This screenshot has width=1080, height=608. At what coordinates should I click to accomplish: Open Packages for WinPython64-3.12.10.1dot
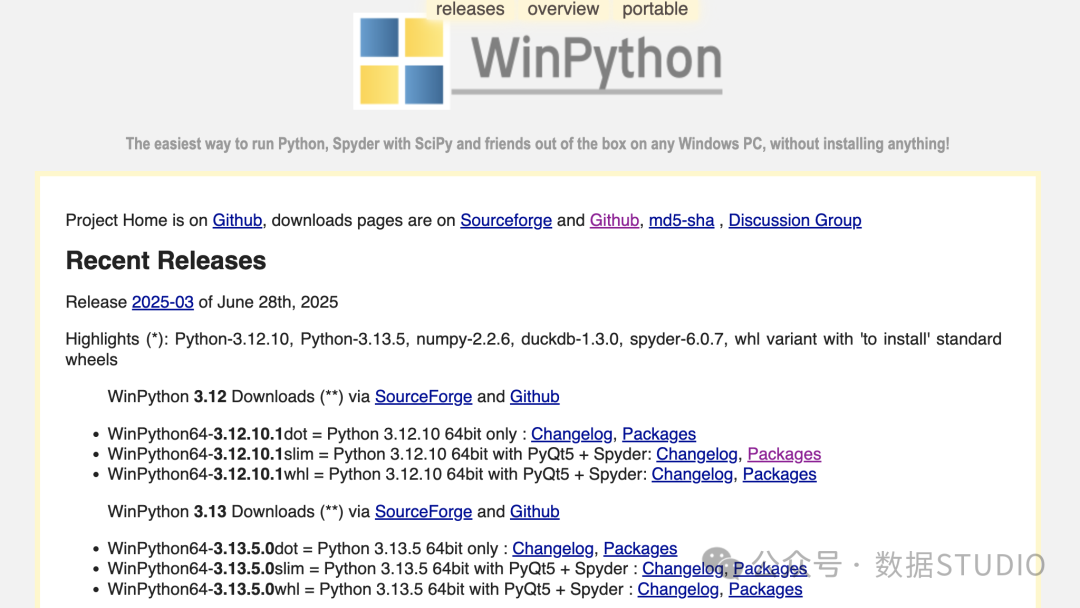click(658, 434)
